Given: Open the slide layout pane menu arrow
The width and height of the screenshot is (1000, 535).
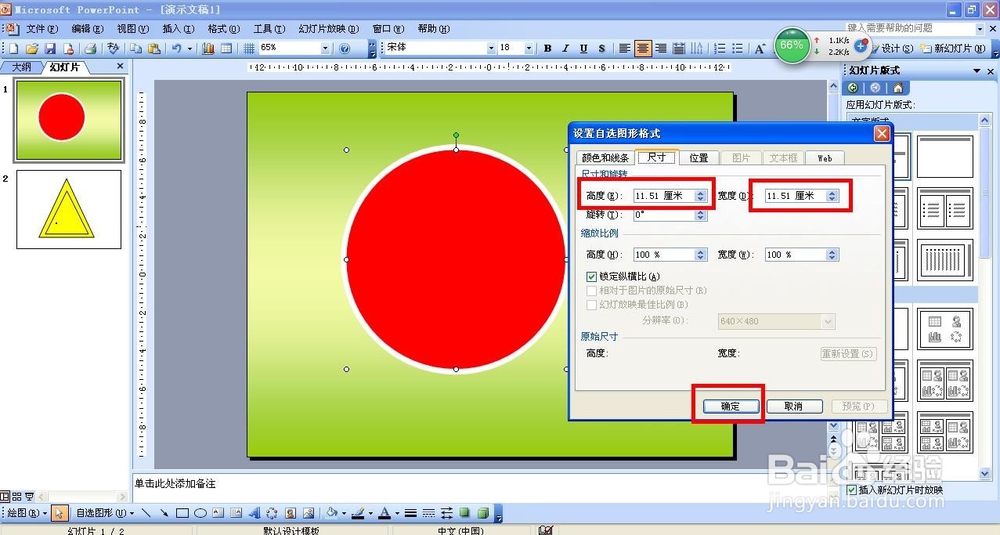Looking at the screenshot, I should tap(977, 71).
